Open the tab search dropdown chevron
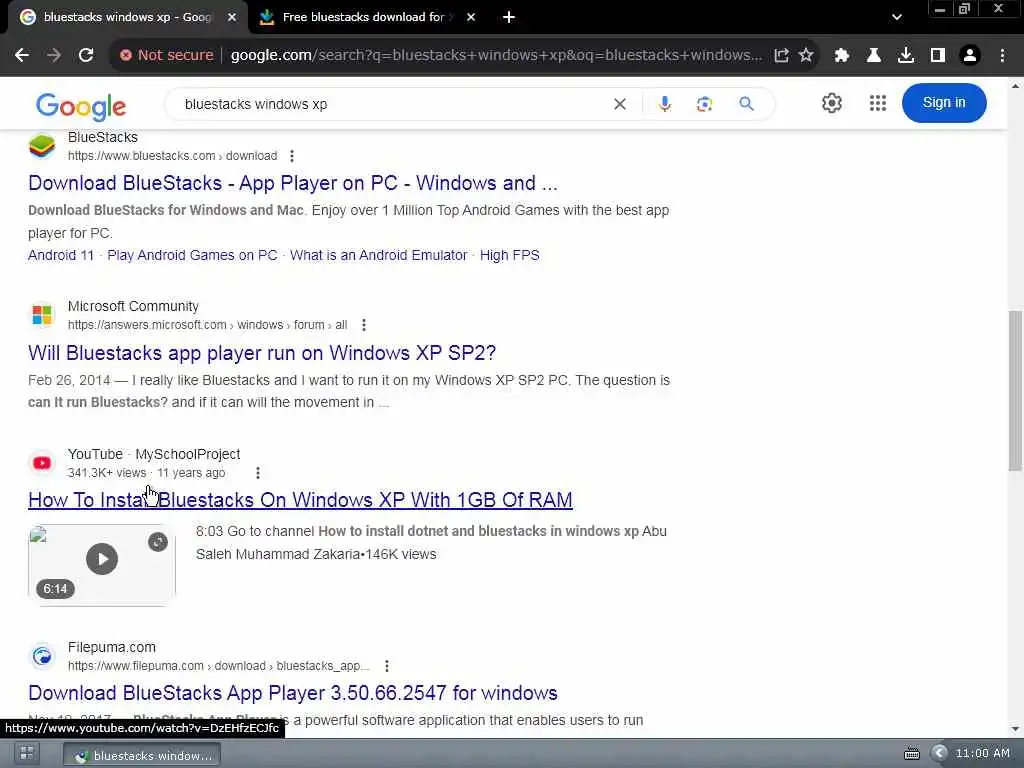 [897, 18]
